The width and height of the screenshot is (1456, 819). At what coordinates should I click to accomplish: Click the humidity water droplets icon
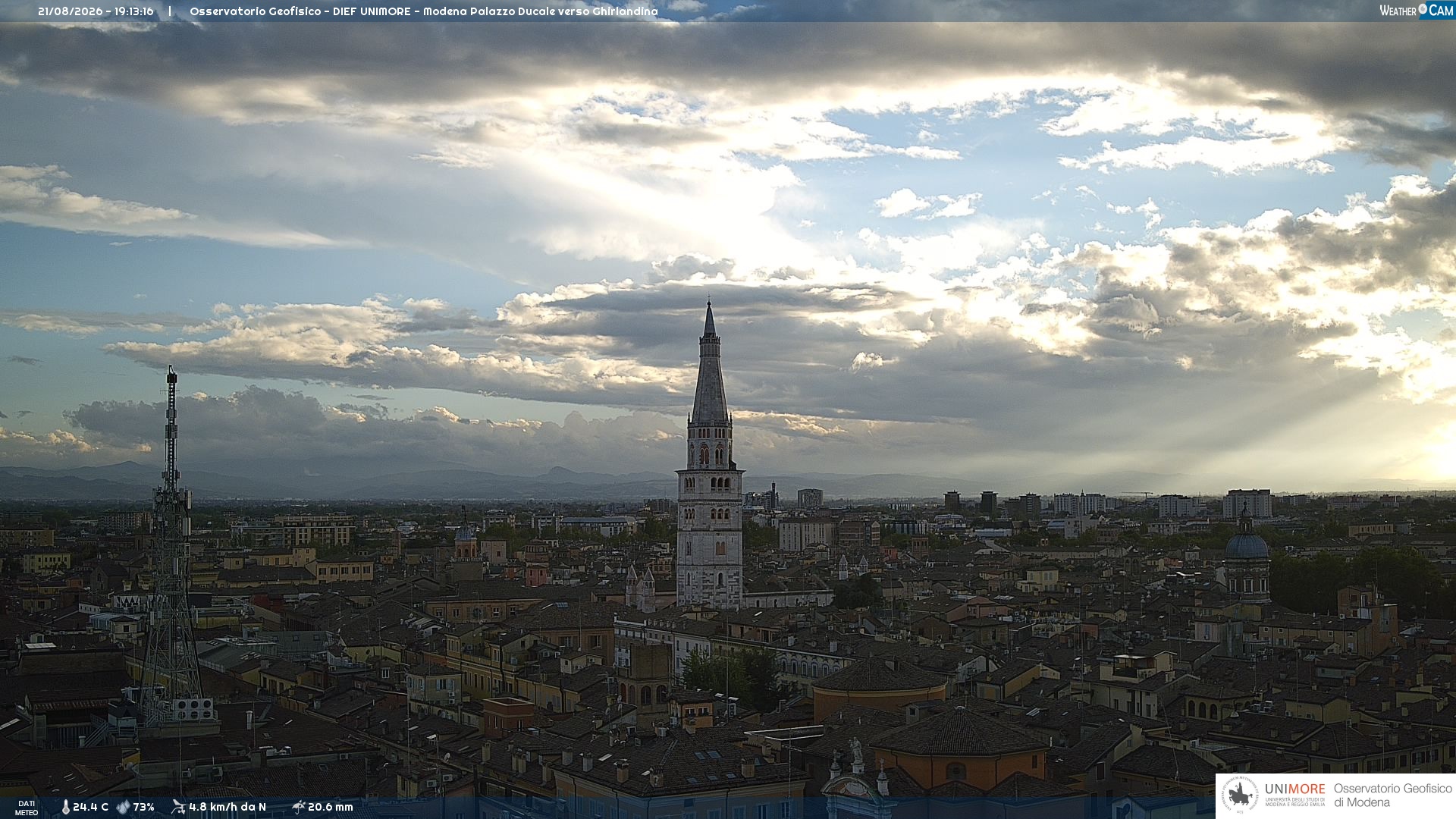tap(123, 808)
